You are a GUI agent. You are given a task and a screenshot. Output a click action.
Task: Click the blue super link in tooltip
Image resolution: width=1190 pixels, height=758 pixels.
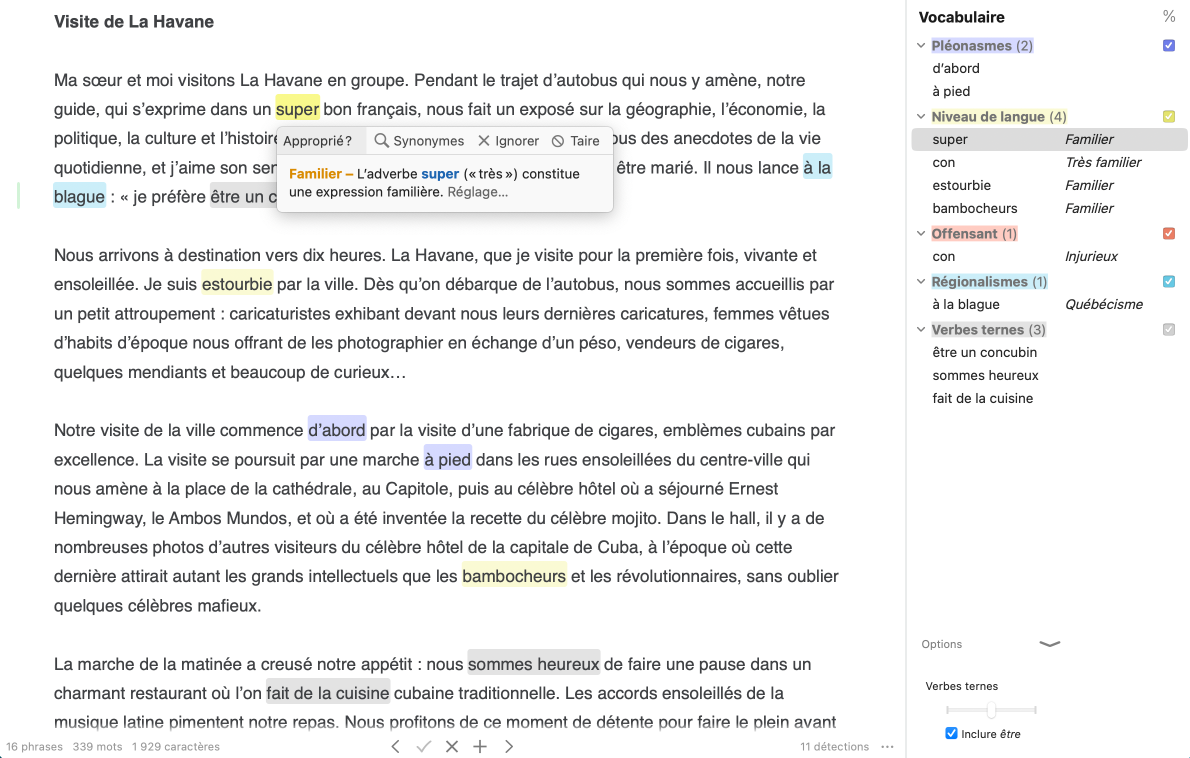pyautogui.click(x=440, y=174)
